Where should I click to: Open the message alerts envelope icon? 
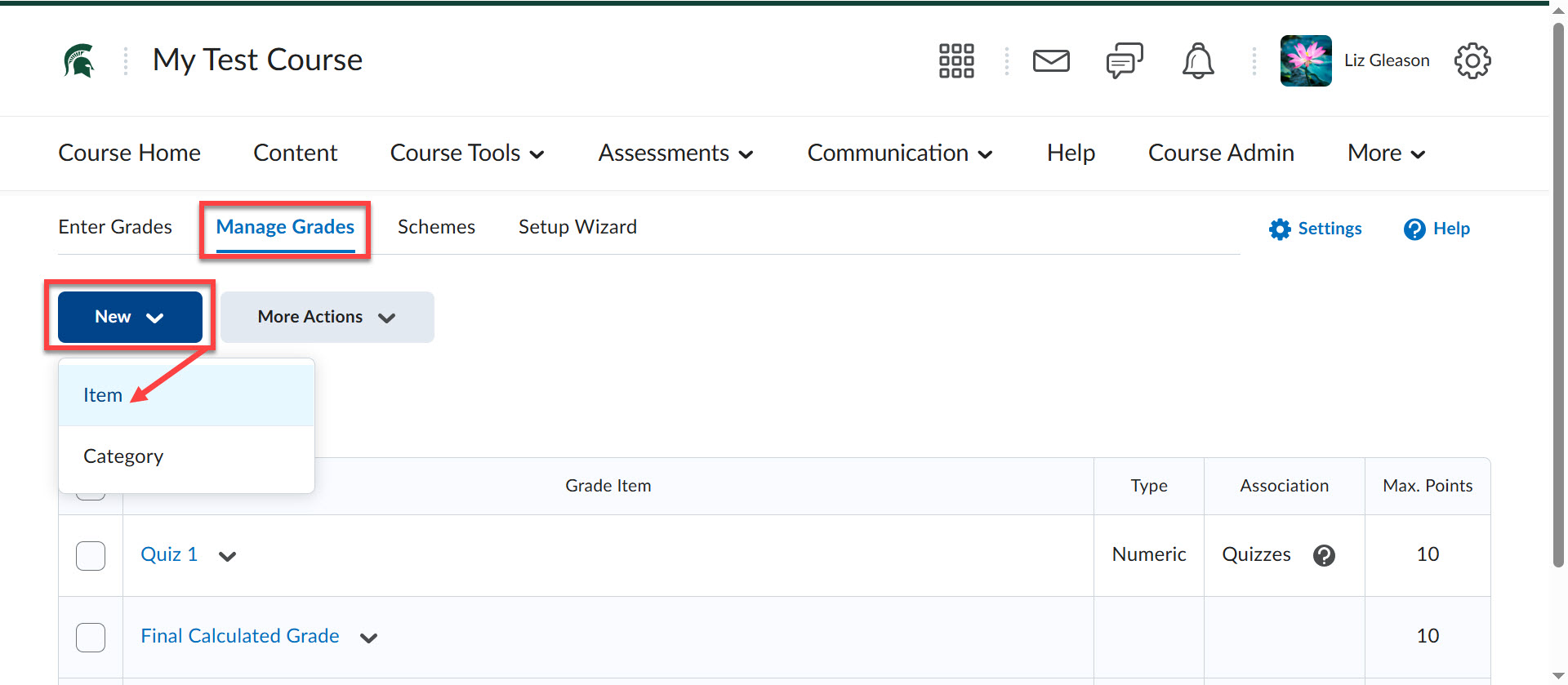[x=1051, y=60]
